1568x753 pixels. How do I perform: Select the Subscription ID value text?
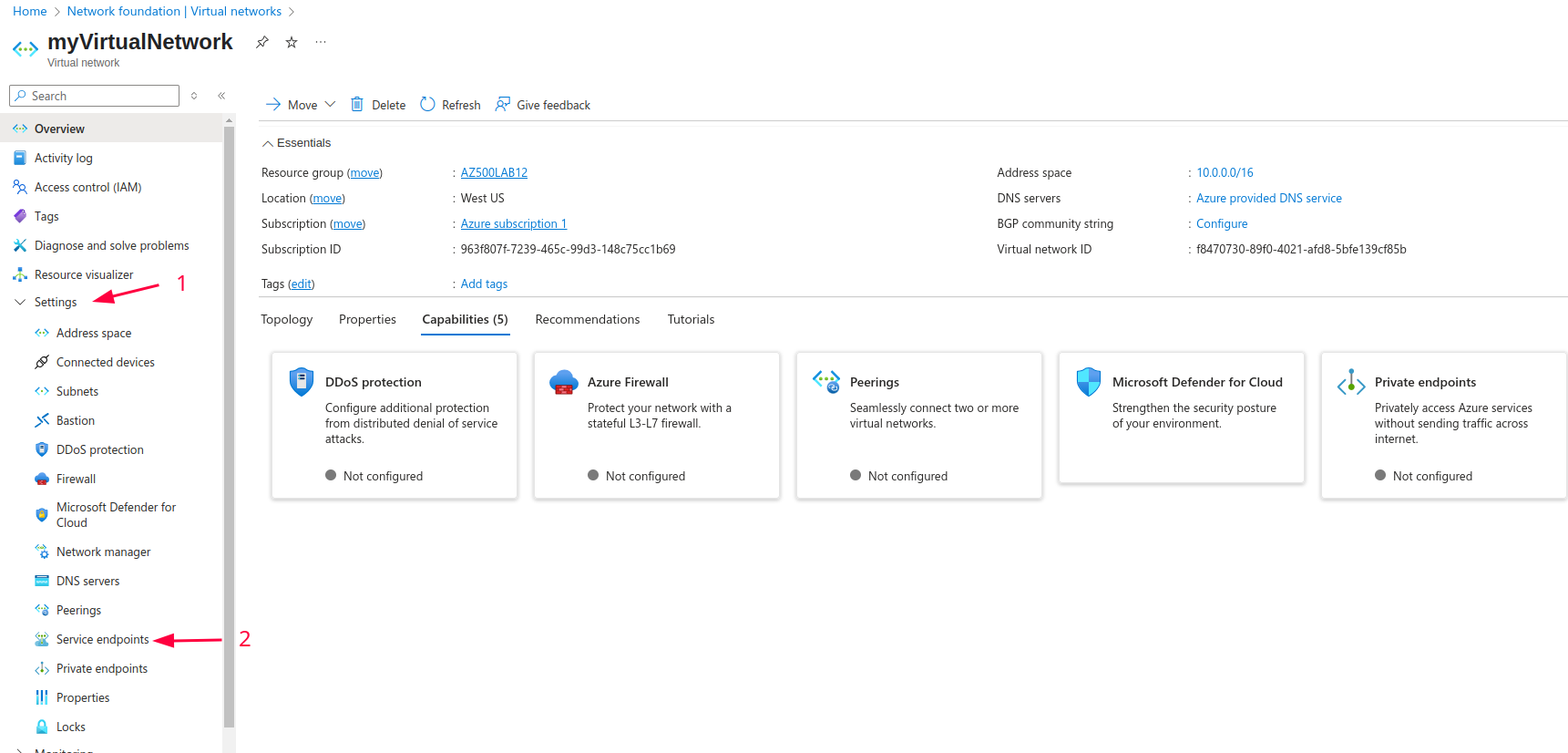click(568, 249)
